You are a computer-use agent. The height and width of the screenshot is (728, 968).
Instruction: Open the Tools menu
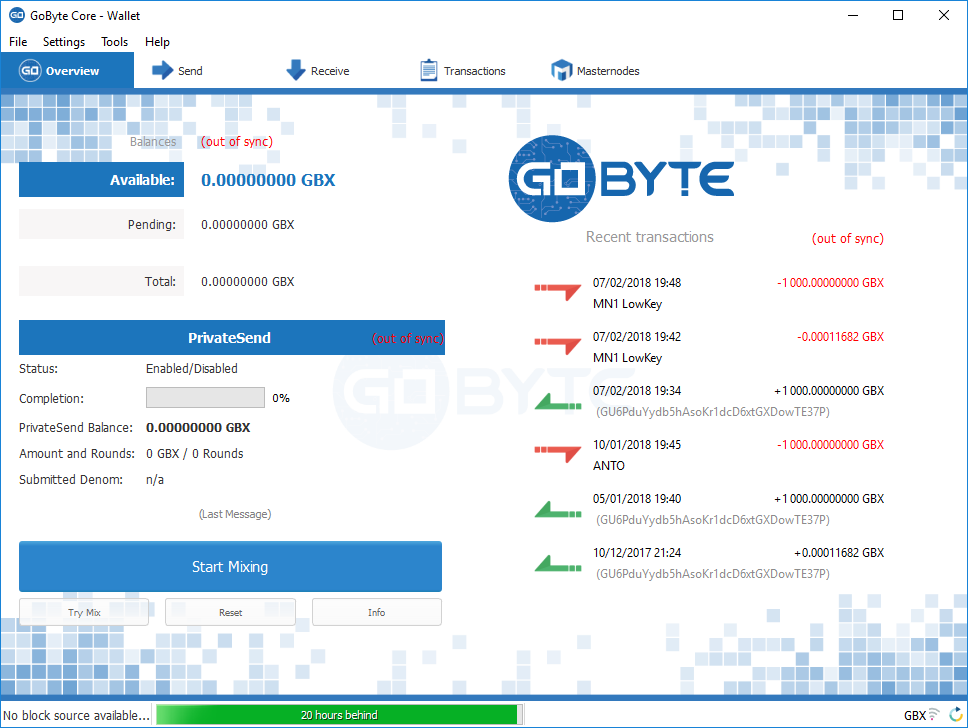tap(113, 41)
